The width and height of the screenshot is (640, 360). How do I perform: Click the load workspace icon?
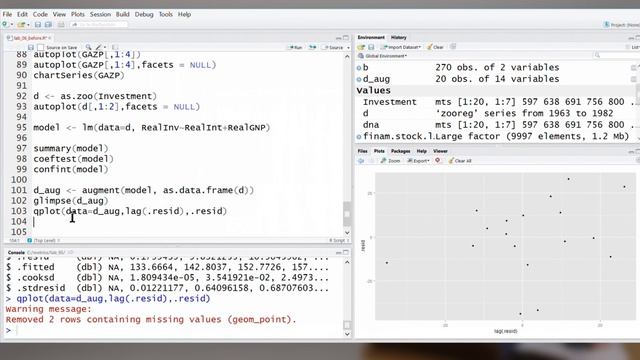361,47
